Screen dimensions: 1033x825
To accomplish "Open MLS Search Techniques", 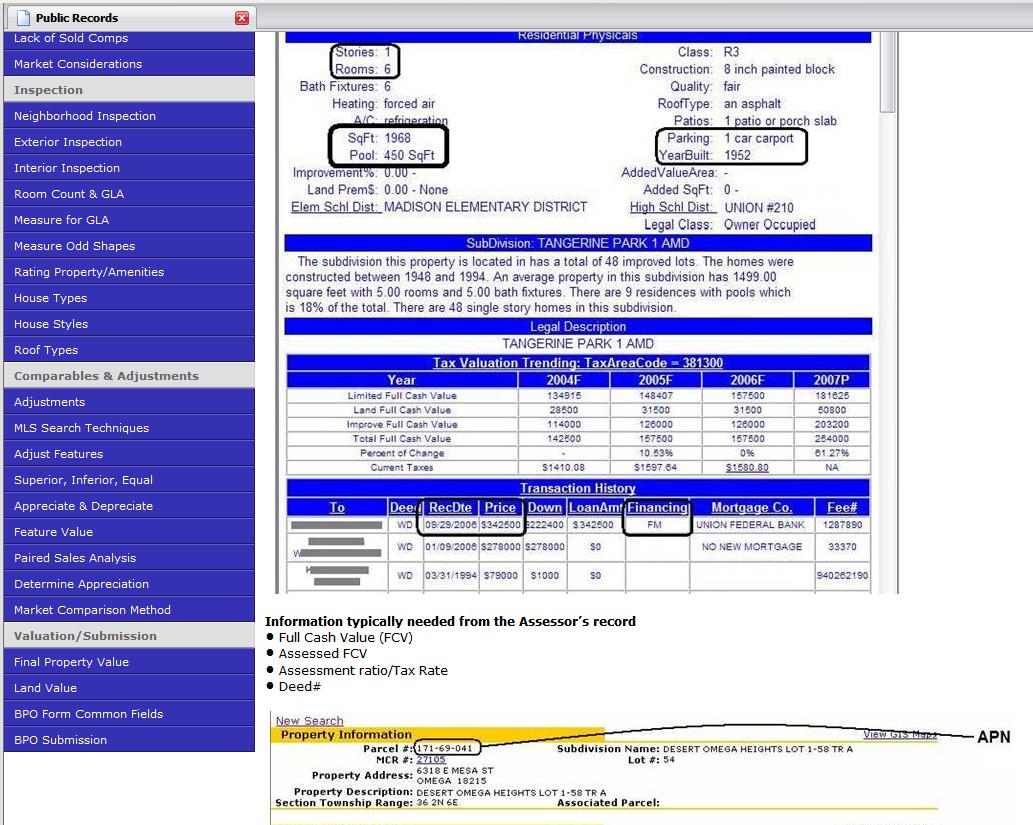I will (x=129, y=428).
